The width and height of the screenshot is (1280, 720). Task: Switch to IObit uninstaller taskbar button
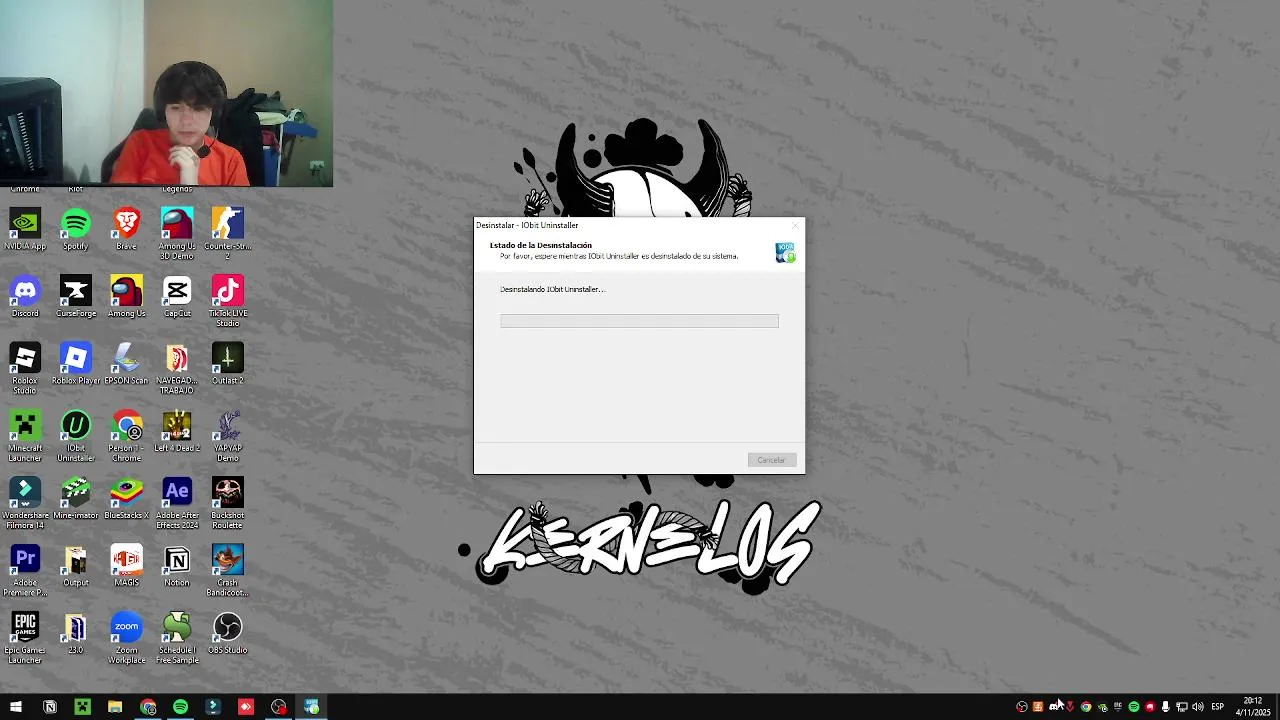(311, 707)
